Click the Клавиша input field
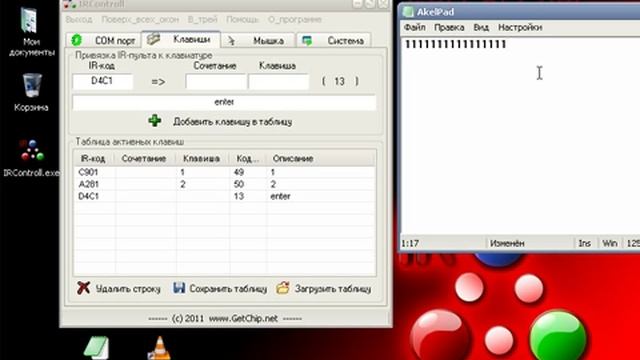The image size is (640, 360). pyautogui.click(x=278, y=81)
